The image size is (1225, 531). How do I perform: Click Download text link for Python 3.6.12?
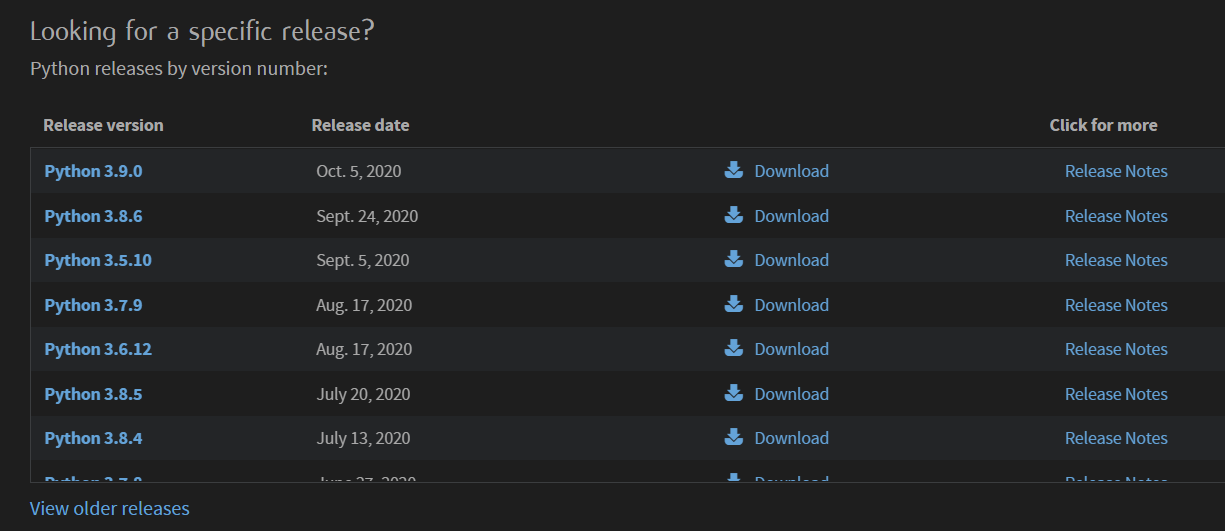pos(792,349)
